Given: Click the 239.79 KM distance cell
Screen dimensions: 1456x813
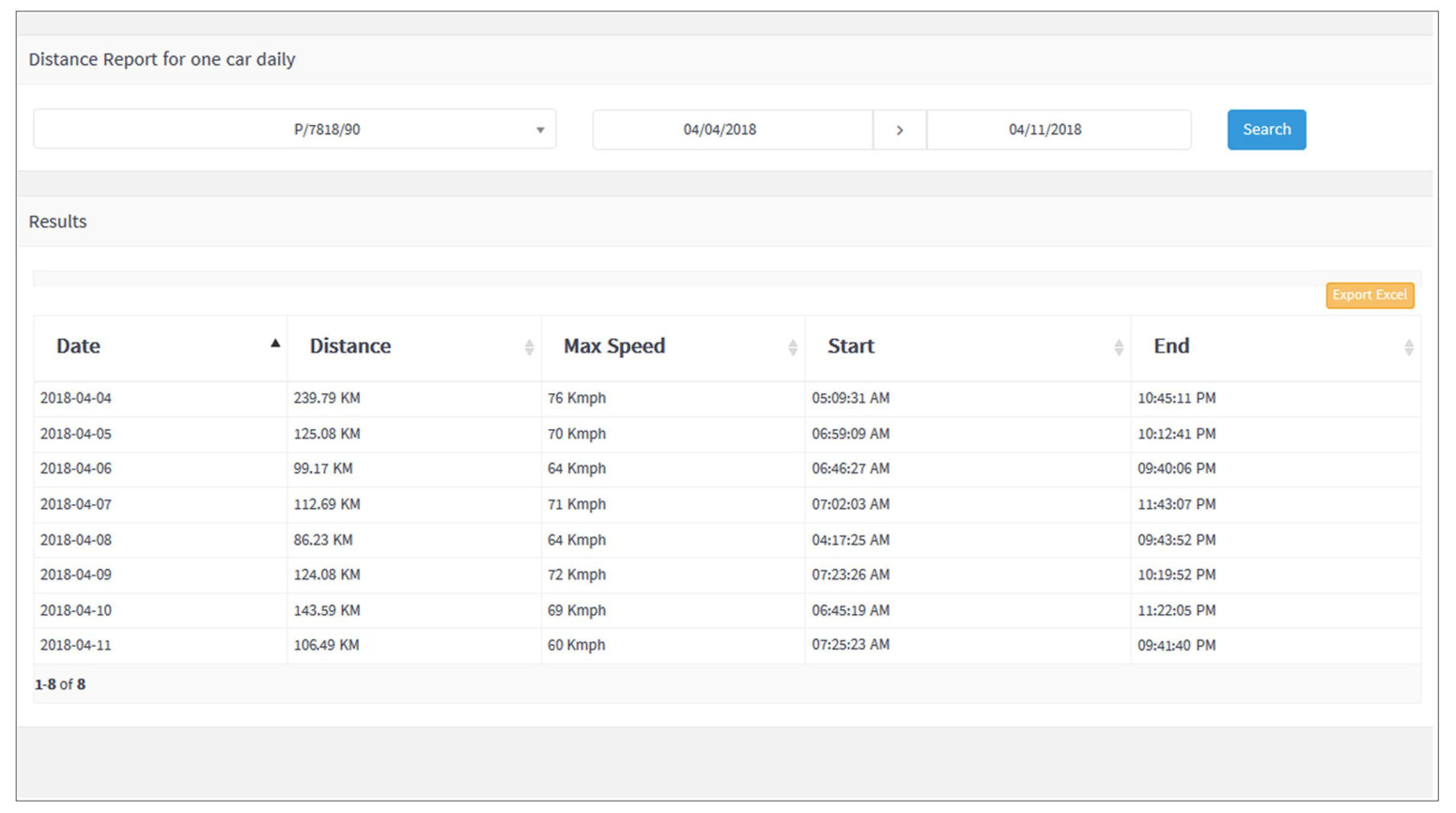Looking at the screenshot, I should click(327, 398).
